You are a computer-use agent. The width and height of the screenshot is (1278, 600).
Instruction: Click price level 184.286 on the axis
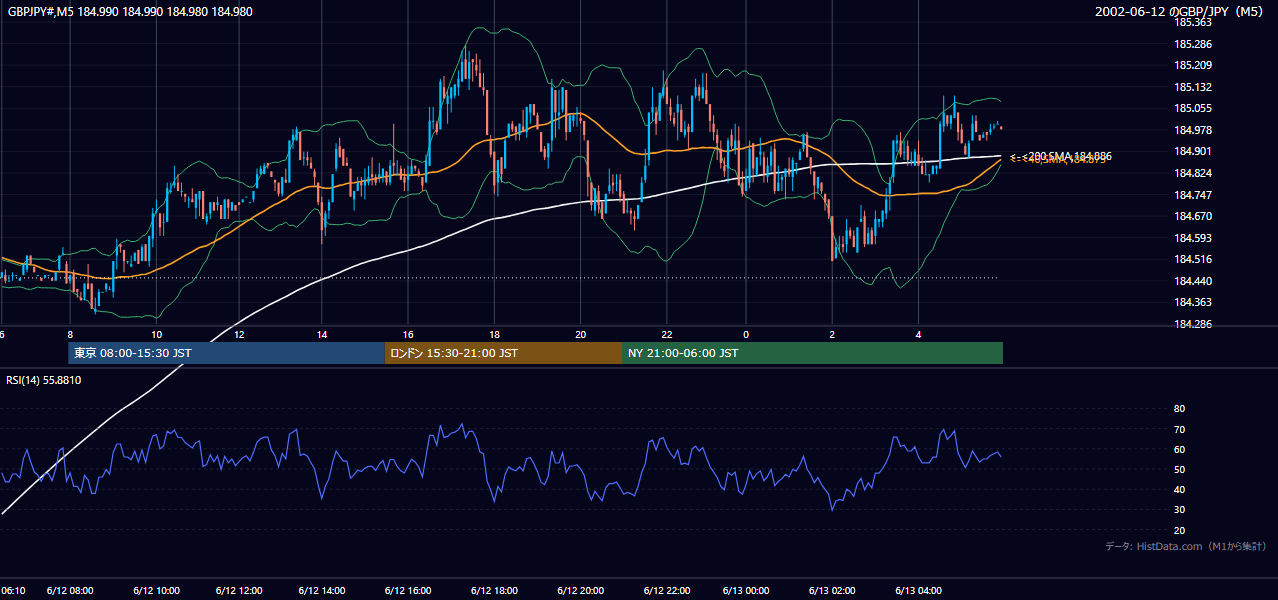tap(1193, 324)
